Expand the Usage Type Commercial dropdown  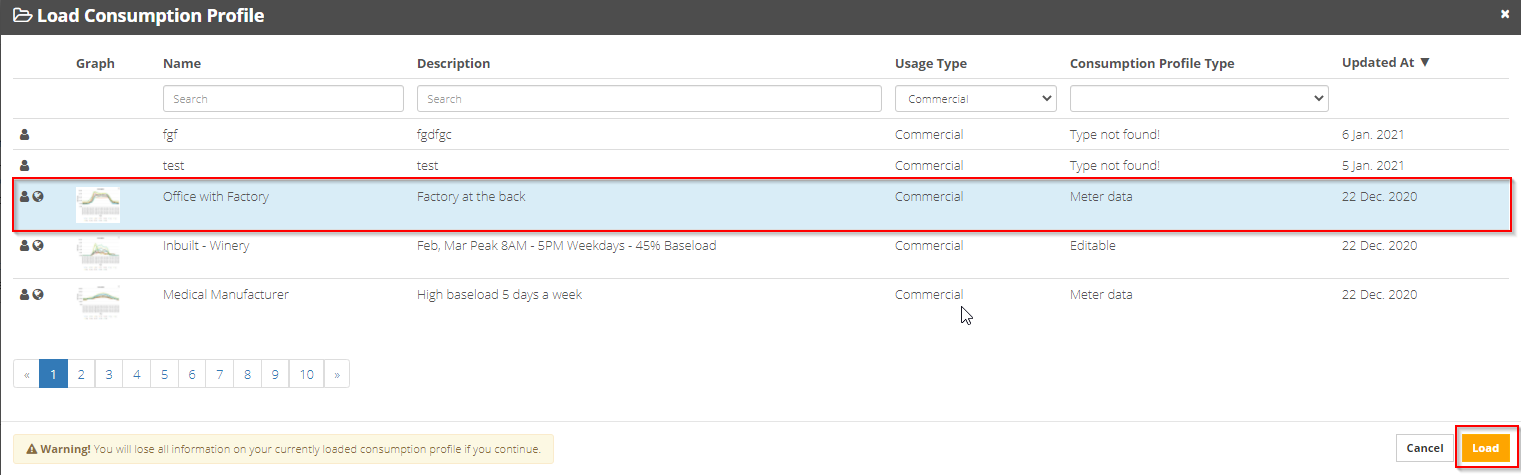(976, 98)
